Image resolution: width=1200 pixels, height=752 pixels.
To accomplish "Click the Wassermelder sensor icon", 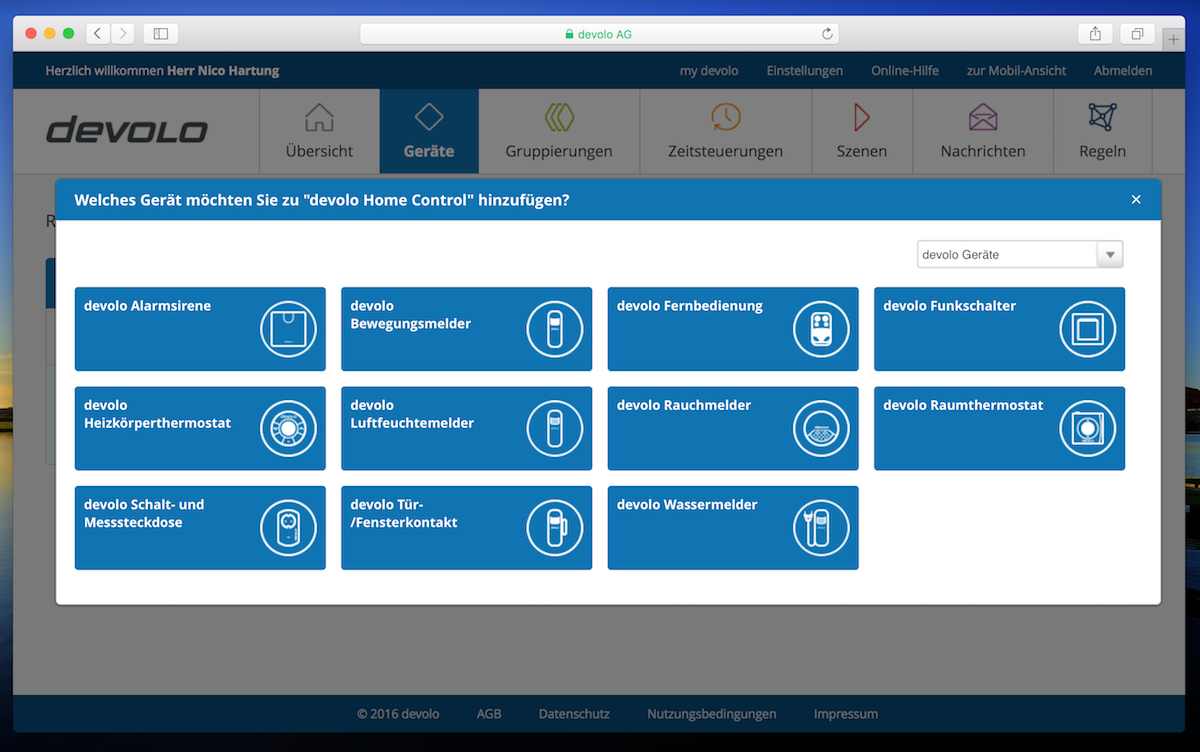I will [x=822, y=528].
